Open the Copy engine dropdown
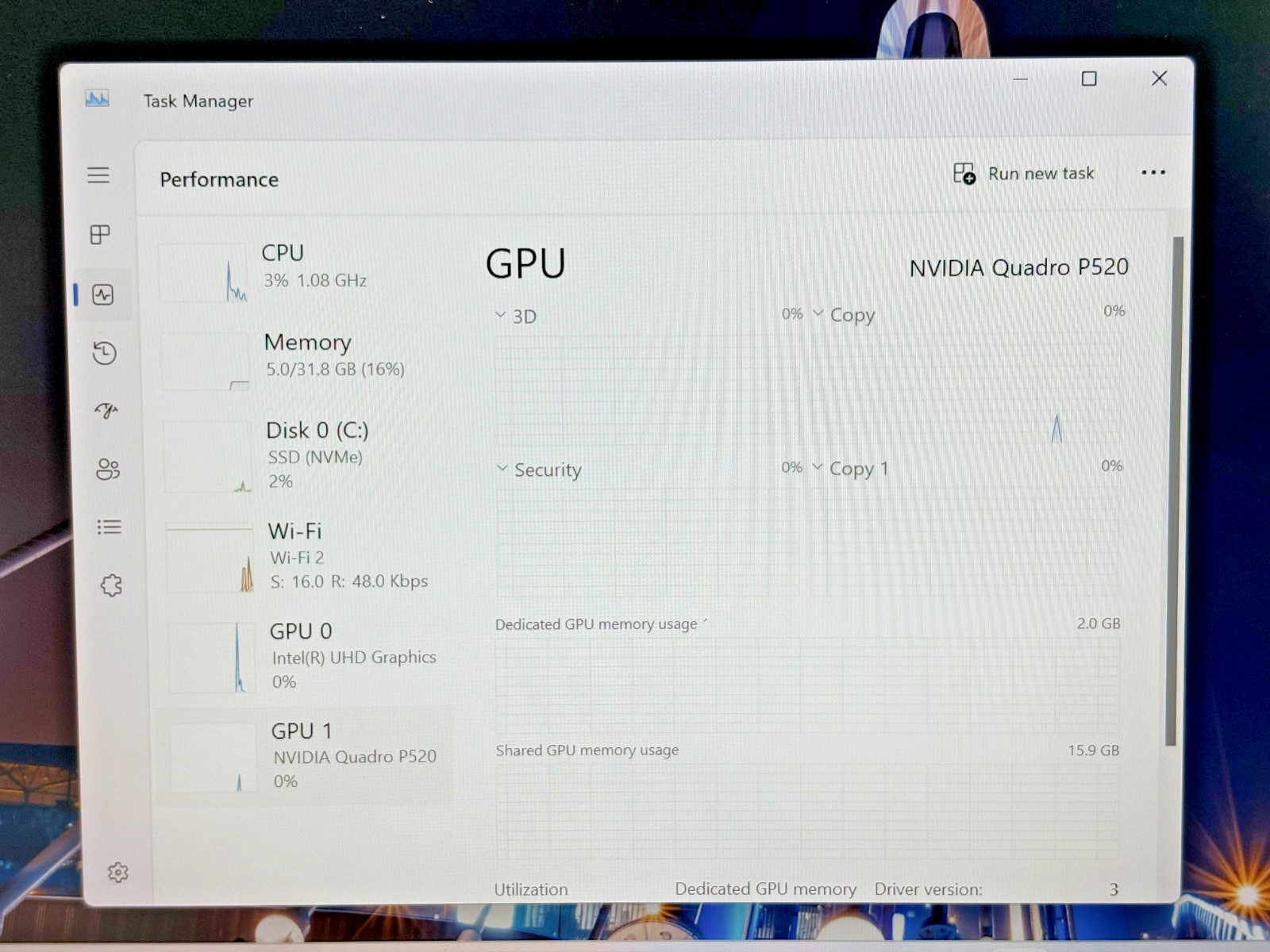The width and height of the screenshot is (1270, 952). point(844,314)
